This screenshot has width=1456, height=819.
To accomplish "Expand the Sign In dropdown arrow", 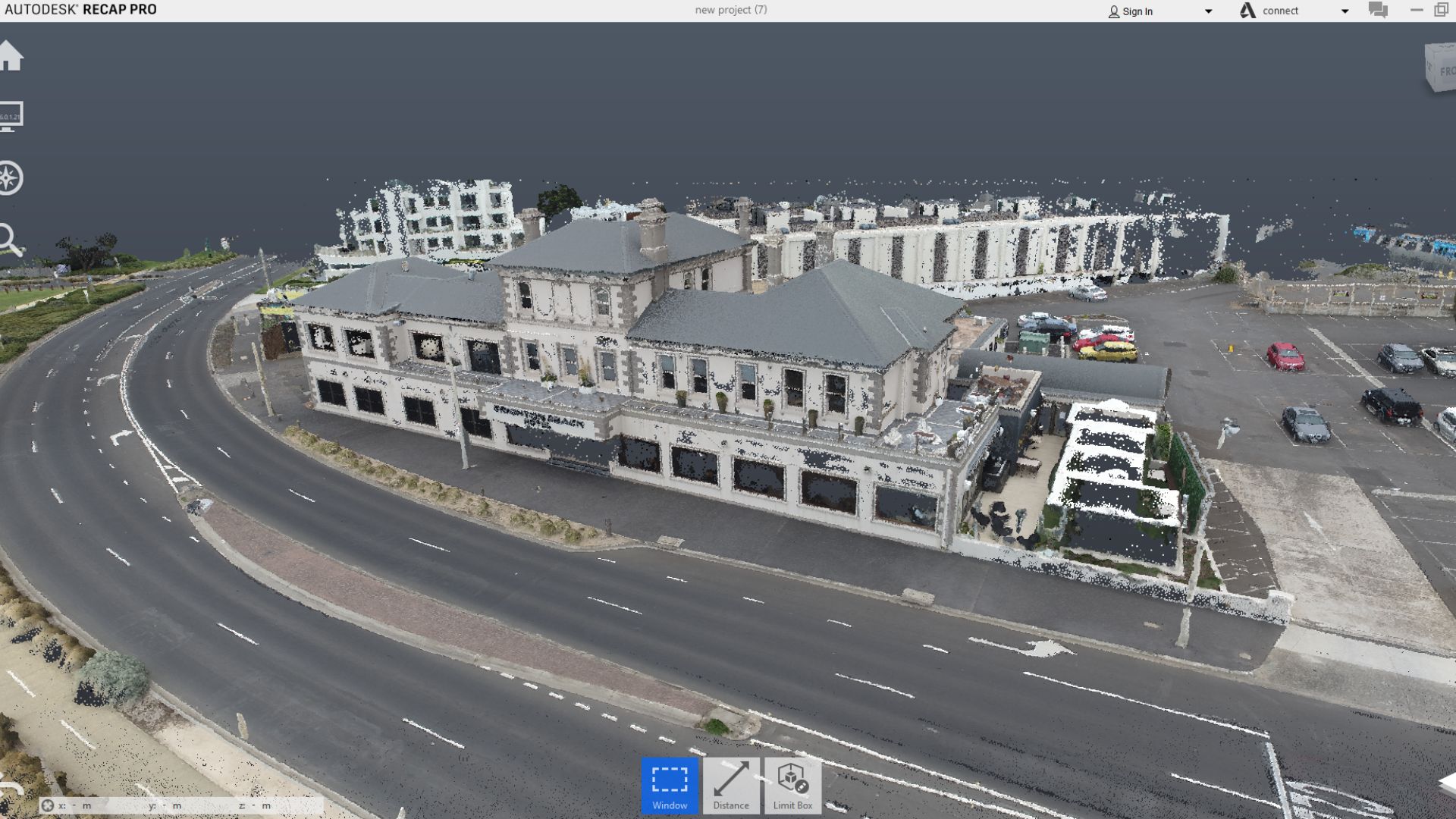I will (x=1207, y=11).
